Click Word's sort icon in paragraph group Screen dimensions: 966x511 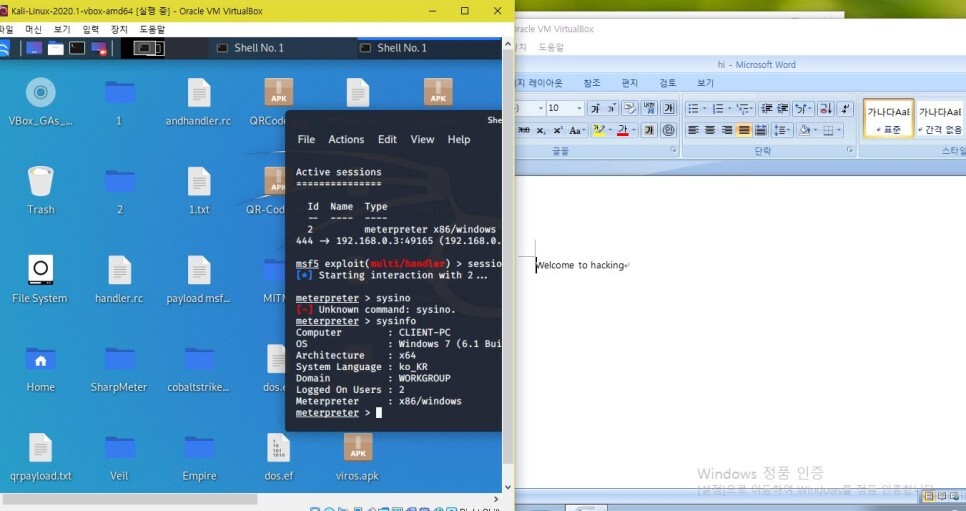tap(826, 108)
